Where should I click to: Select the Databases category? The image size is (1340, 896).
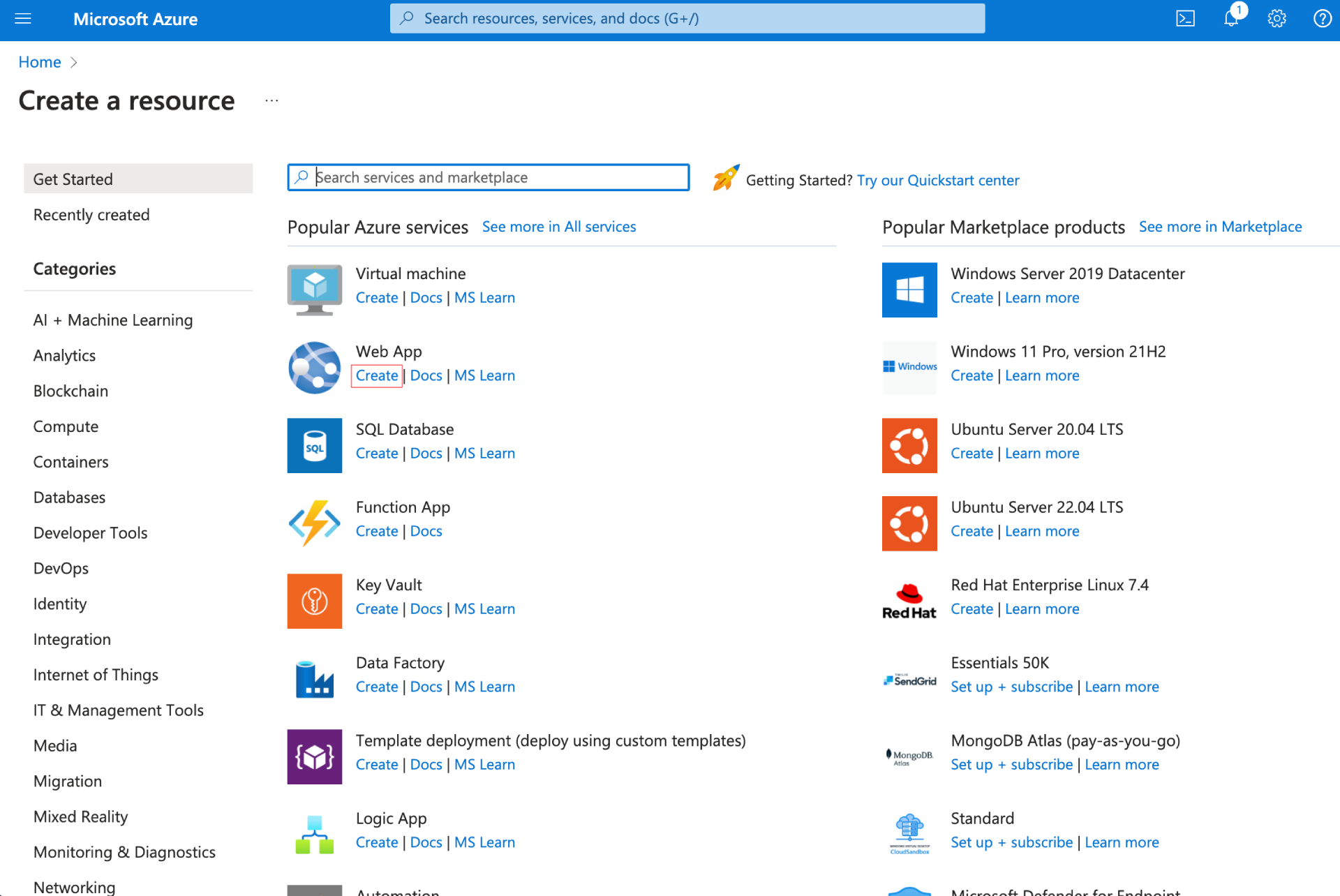(69, 498)
